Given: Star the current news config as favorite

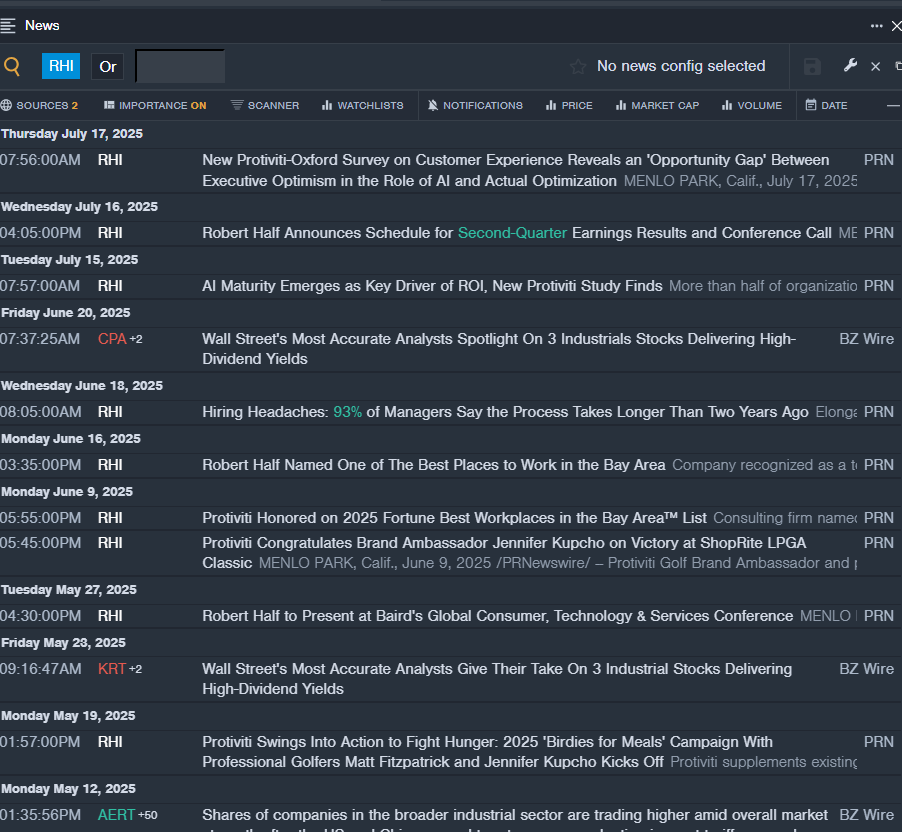Looking at the screenshot, I should [578, 67].
